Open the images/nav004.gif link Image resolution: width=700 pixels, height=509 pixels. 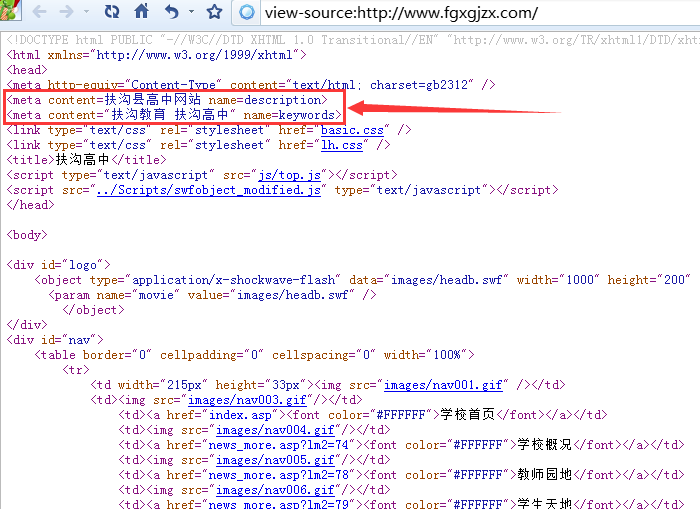pyautogui.click(x=275, y=430)
